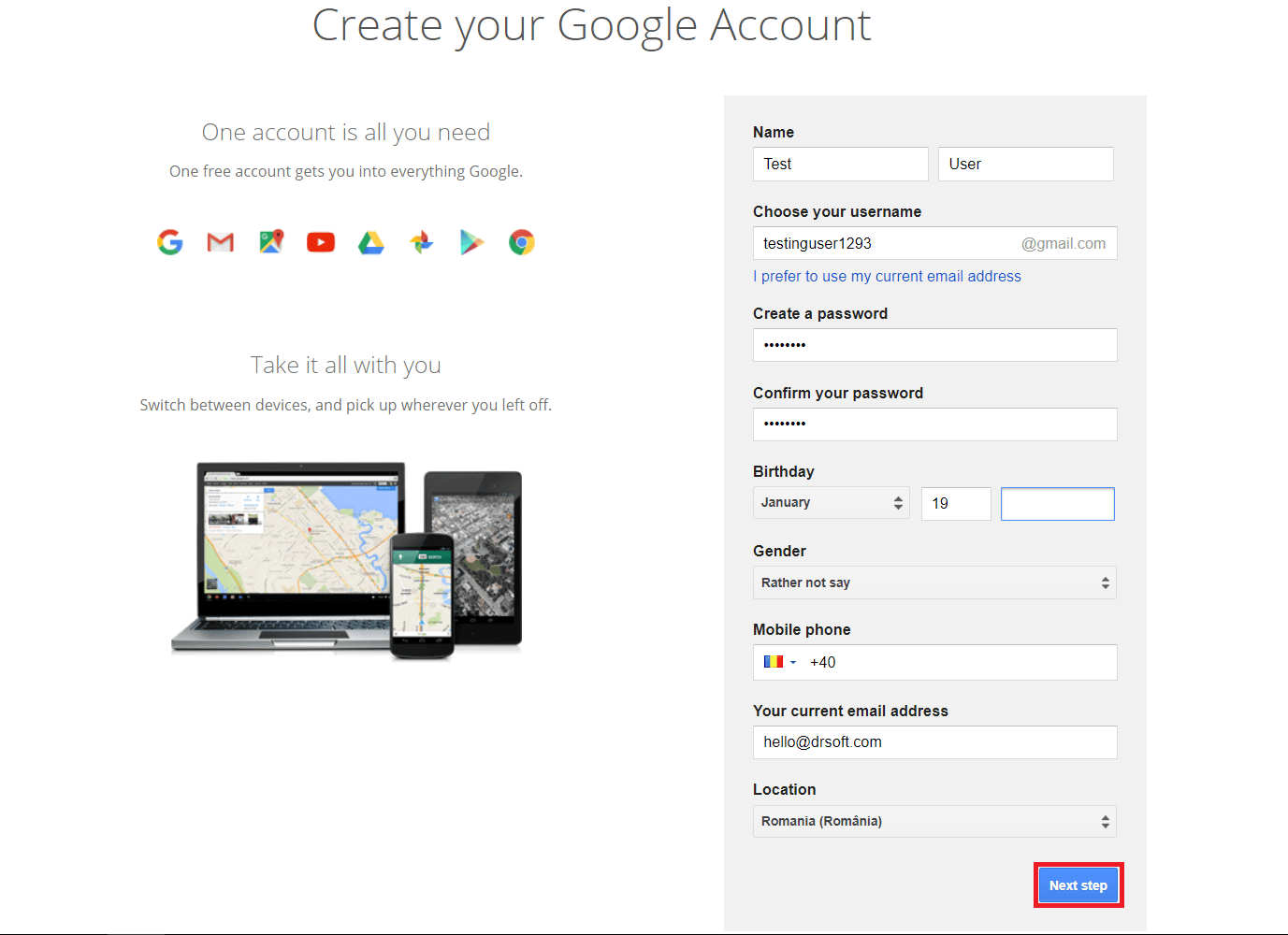Click the '@gmail.com' suffix text
The image size is (1288, 935).
(x=1064, y=244)
